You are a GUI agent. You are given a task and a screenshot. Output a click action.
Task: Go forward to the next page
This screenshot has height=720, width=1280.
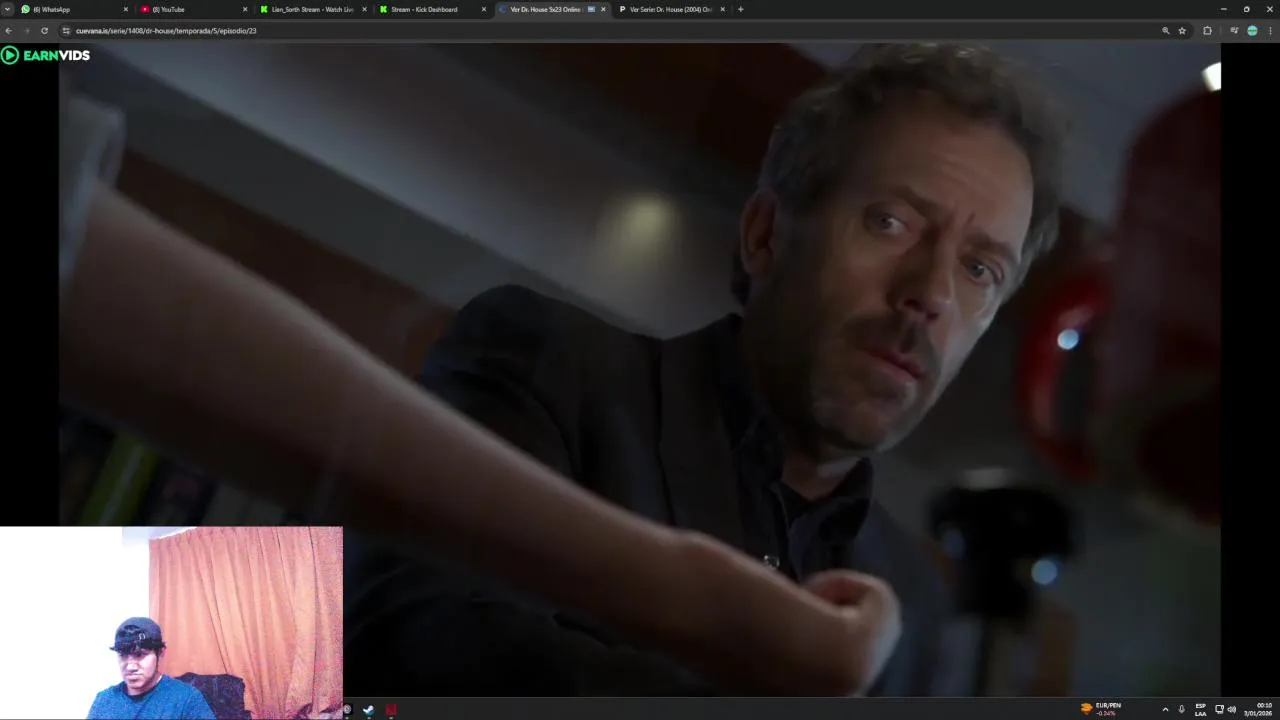click(x=26, y=31)
